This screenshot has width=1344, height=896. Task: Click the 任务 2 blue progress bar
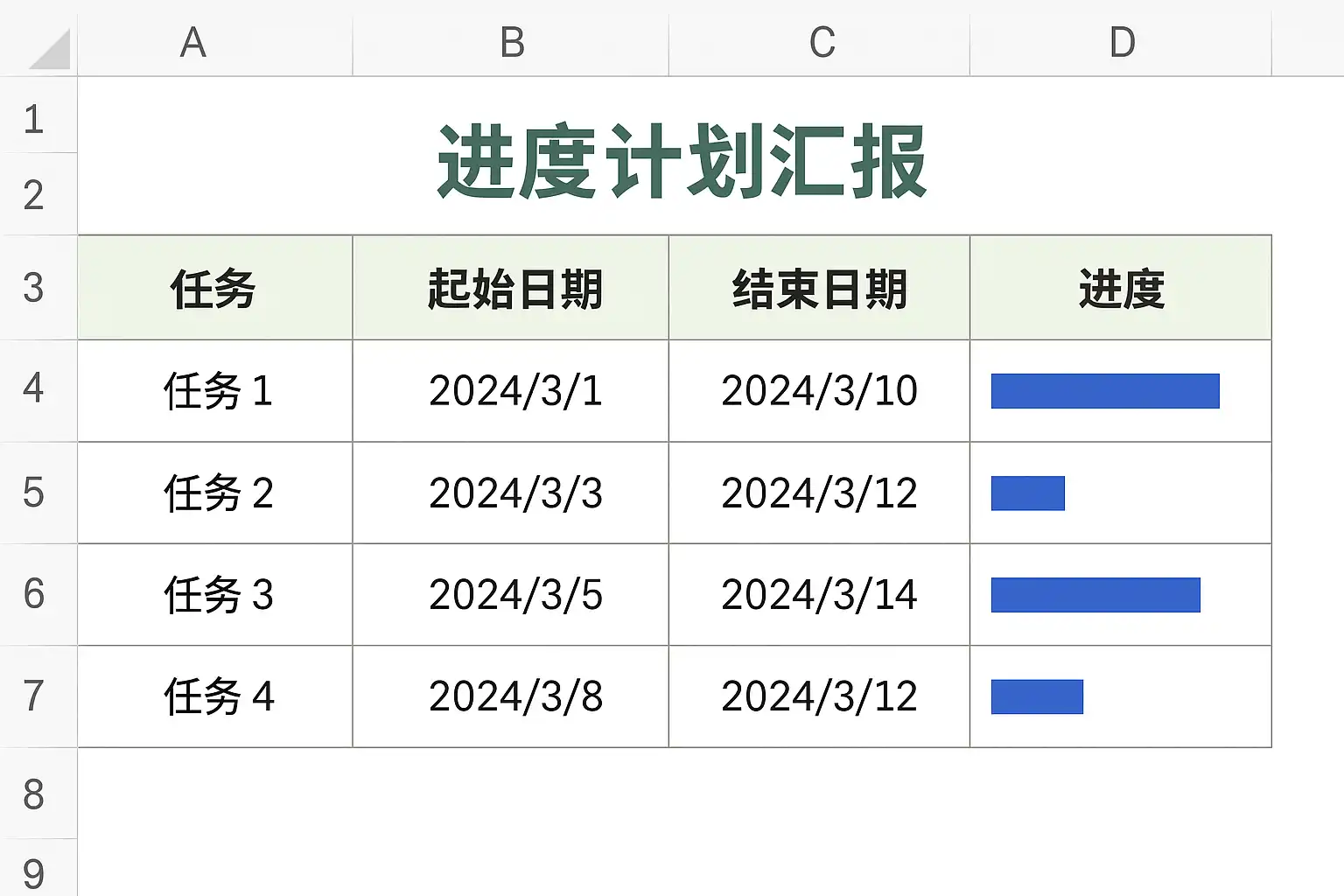[1027, 493]
